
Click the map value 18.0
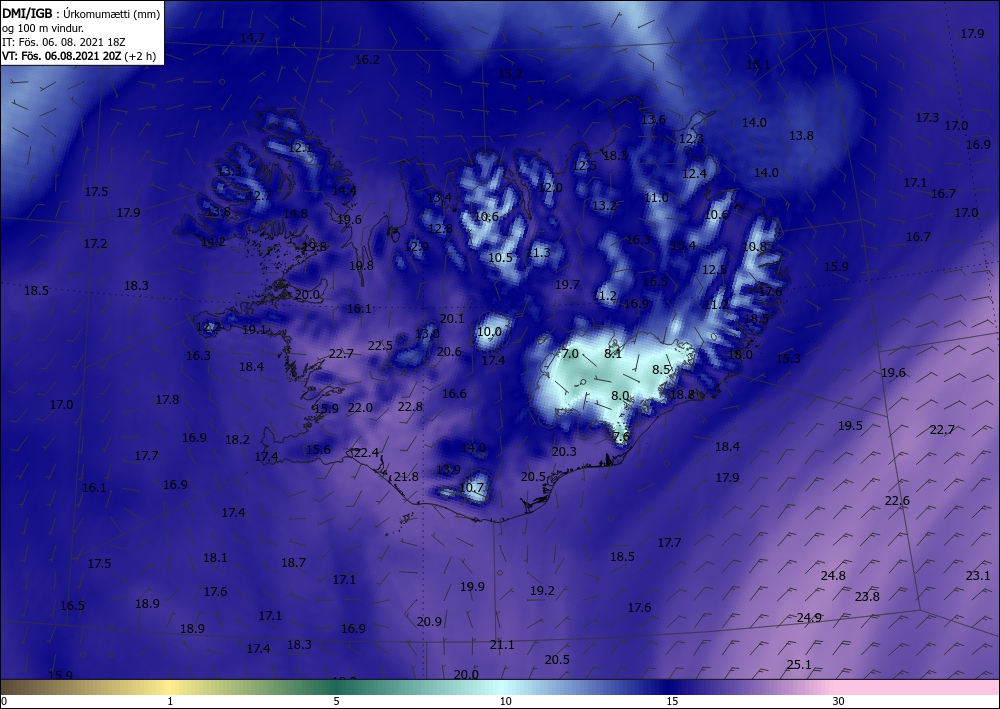pos(740,354)
